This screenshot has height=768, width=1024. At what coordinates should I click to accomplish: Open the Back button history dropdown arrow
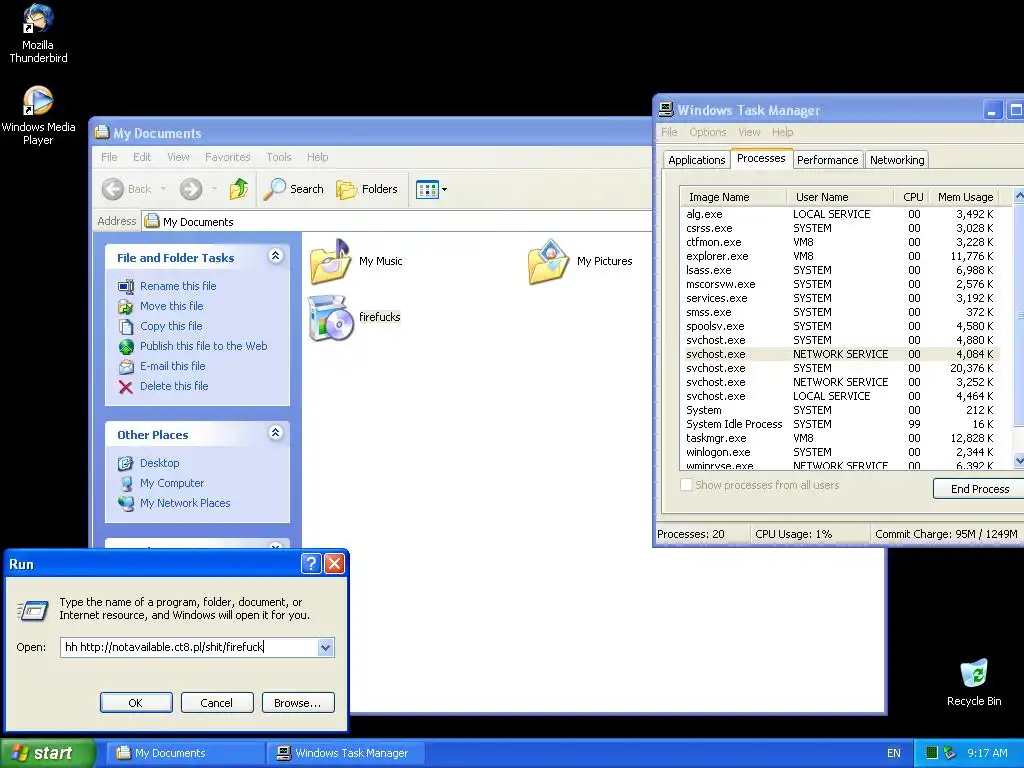[163, 189]
